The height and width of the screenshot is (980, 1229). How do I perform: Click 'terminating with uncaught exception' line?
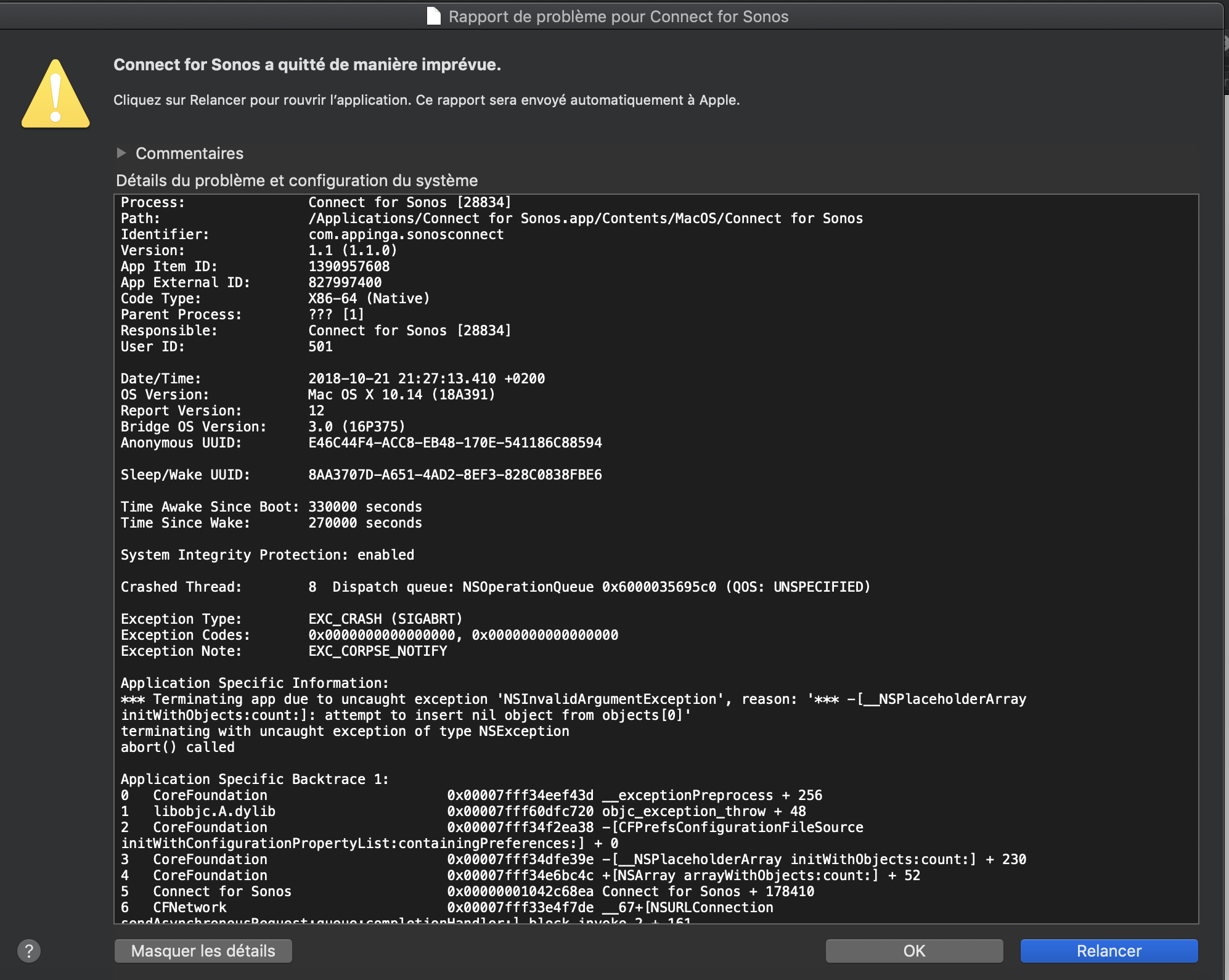click(345, 731)
